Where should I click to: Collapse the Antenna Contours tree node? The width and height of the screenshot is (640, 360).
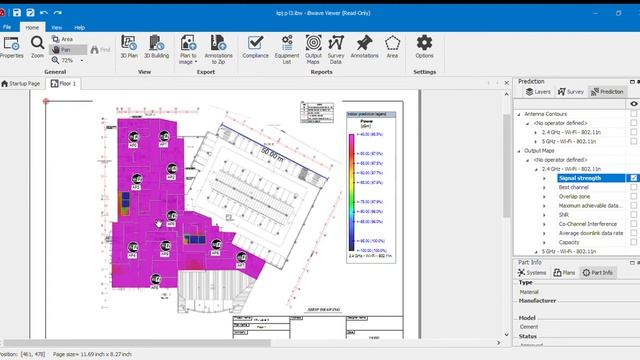click(519, 114)
